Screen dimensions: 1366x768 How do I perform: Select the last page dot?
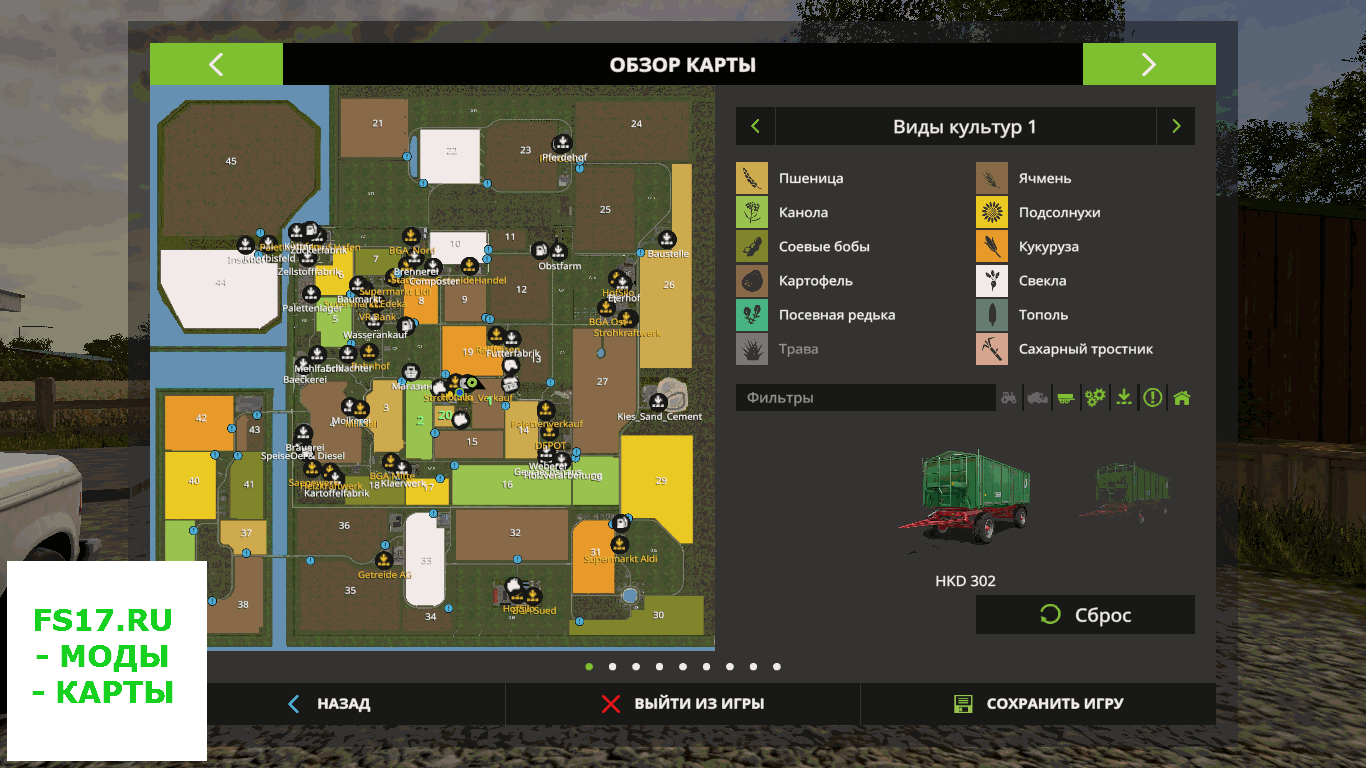777,666
